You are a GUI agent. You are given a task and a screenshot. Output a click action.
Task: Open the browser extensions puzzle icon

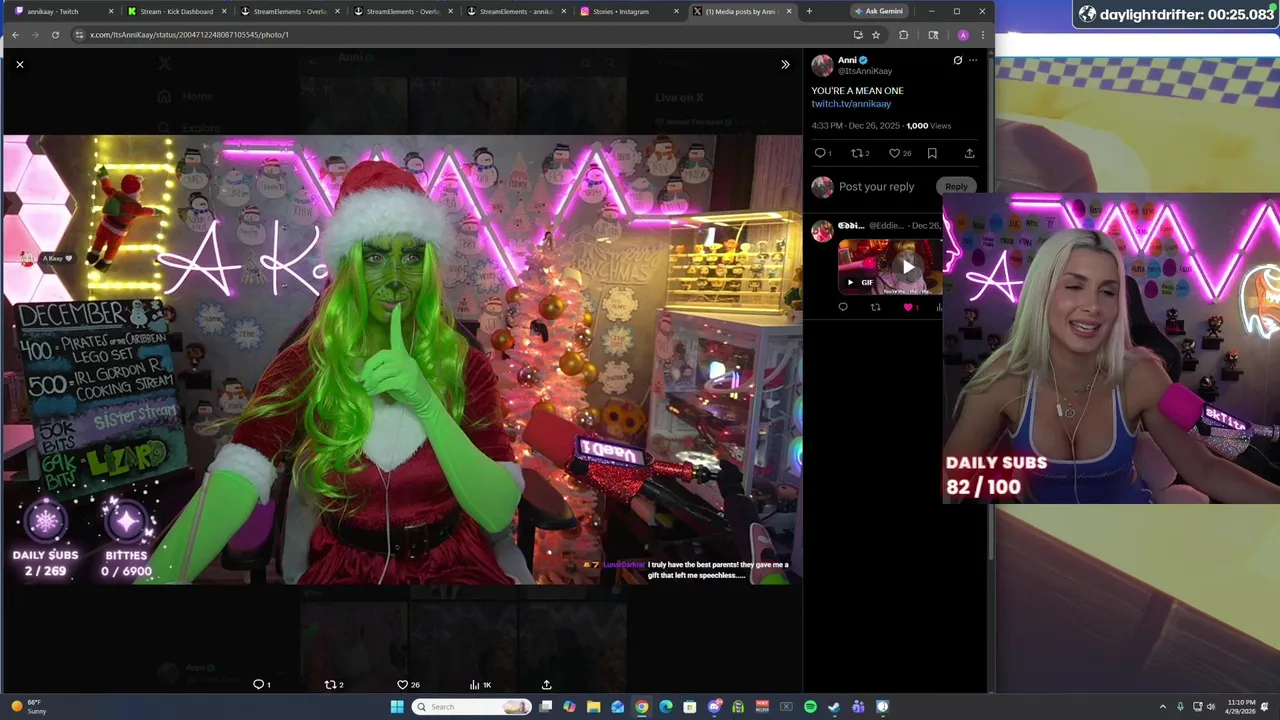tap(904, 35)
